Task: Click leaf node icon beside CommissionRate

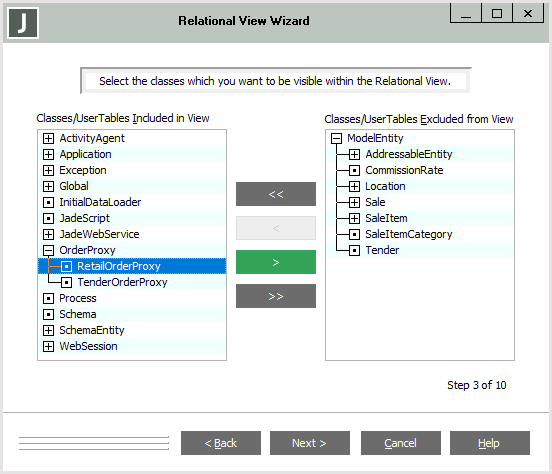Action: 354,170
